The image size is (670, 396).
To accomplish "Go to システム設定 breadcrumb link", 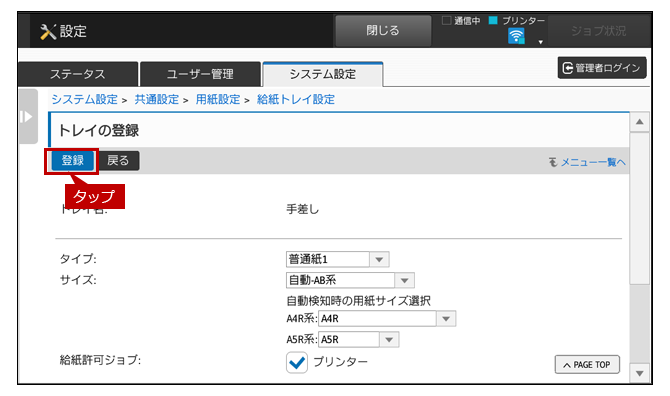I will [x=85, y=100].
